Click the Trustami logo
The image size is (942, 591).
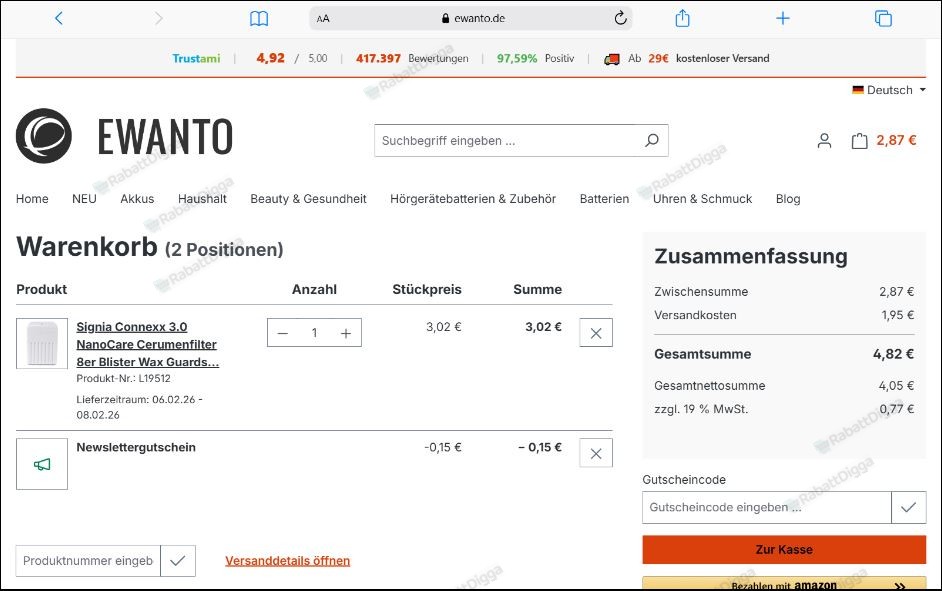tap(196, 58)
